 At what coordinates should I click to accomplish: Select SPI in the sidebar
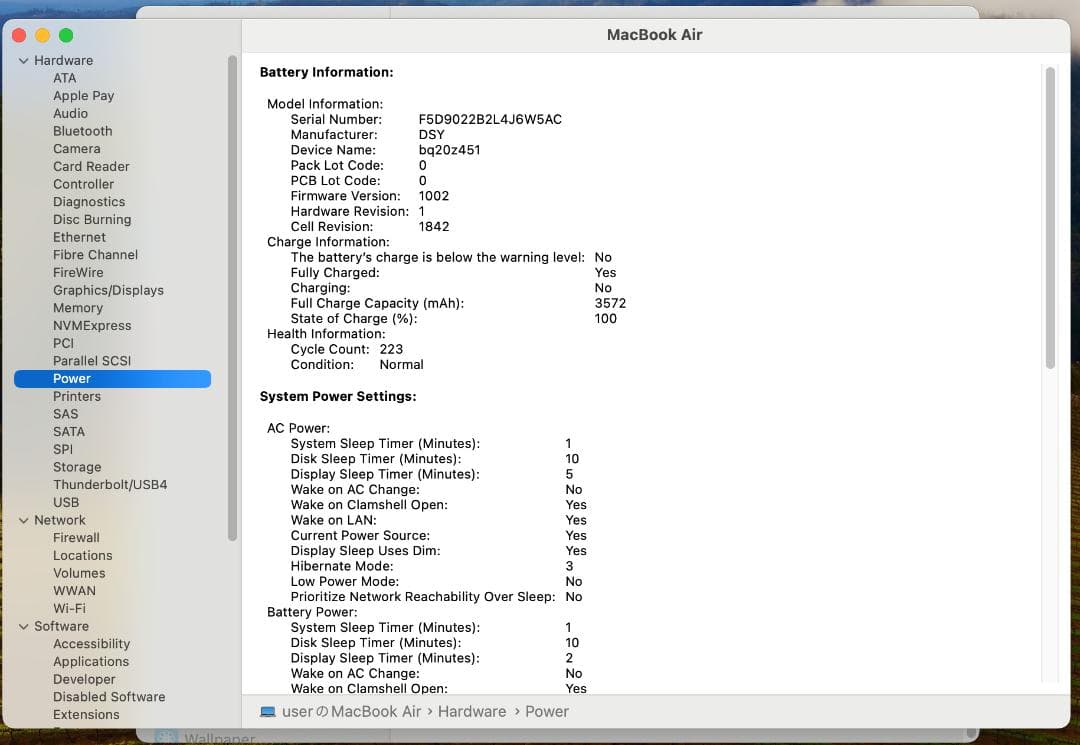[x=63, y=449]
